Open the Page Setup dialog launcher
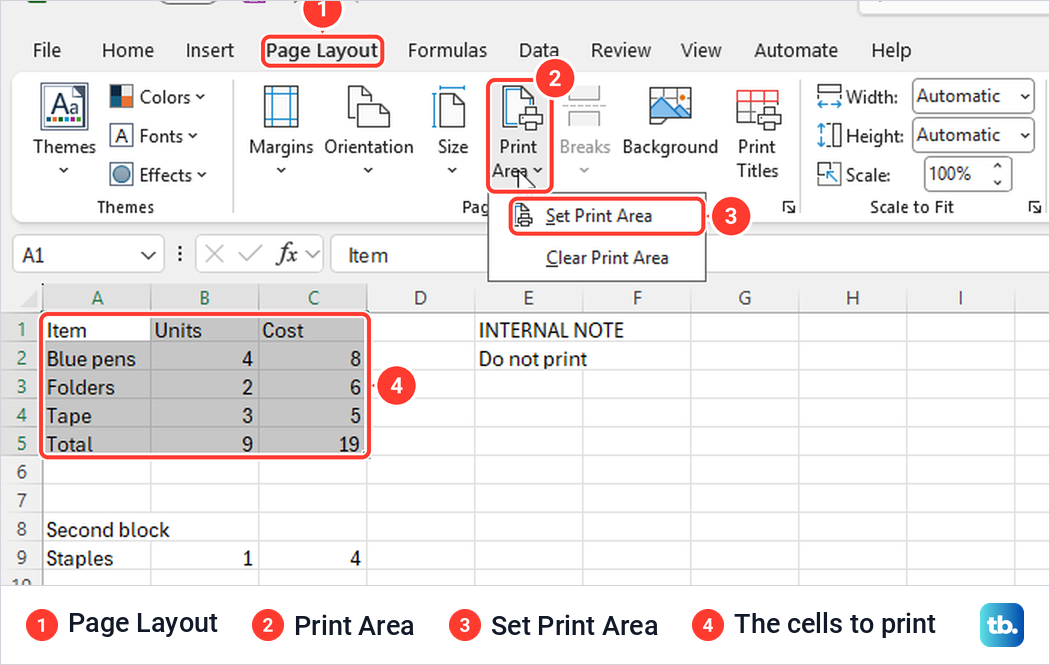The width and height of the screenshot is (1050, 665). click(789, 208)
